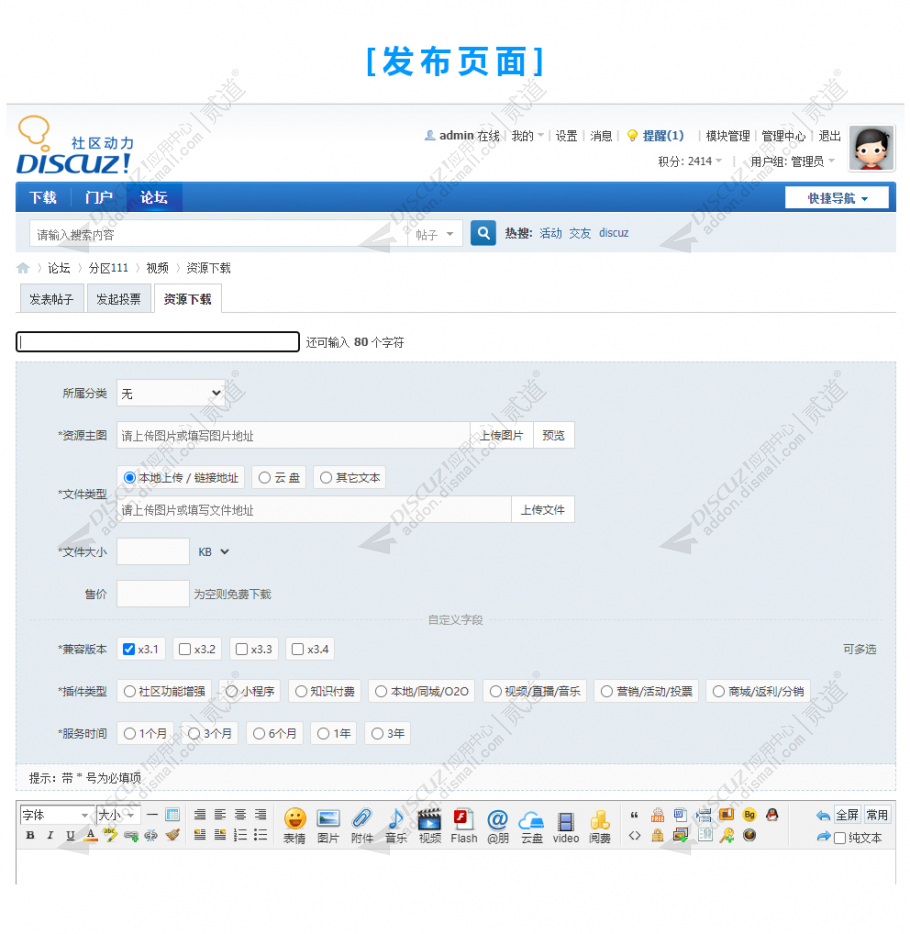
Task: Open the 提醒(1) notifications link
Action: point(663,136)
